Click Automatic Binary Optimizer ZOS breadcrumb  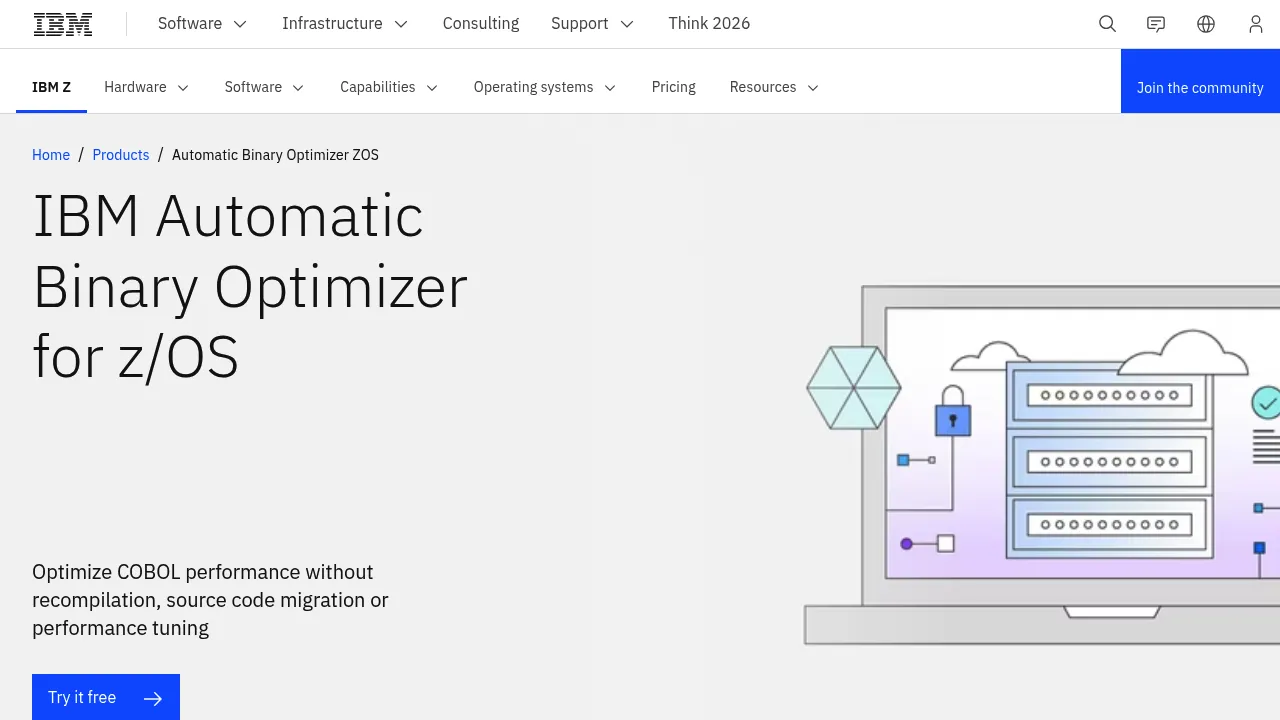pos(275,155)
